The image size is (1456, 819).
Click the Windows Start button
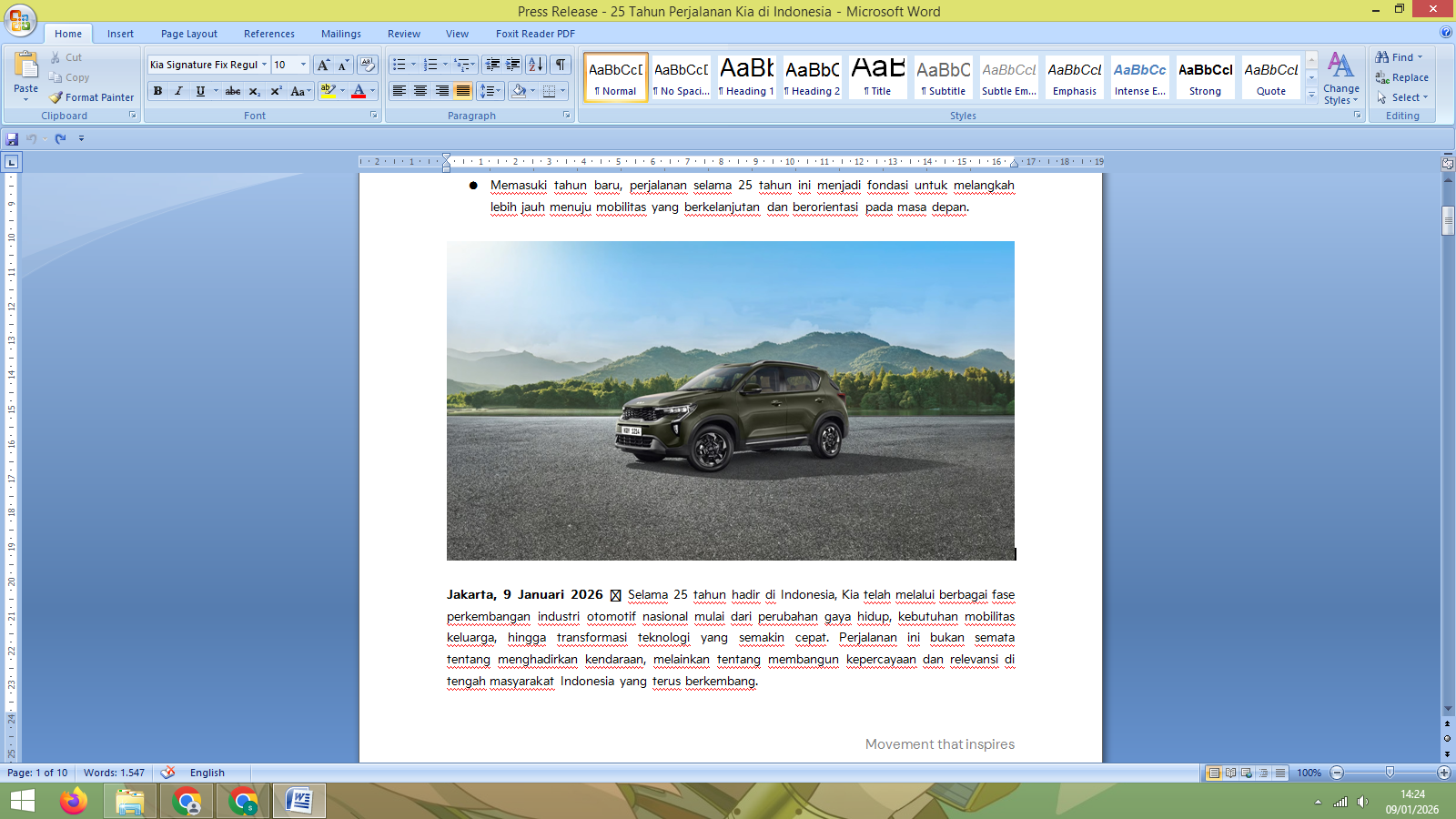pos(22,802)
